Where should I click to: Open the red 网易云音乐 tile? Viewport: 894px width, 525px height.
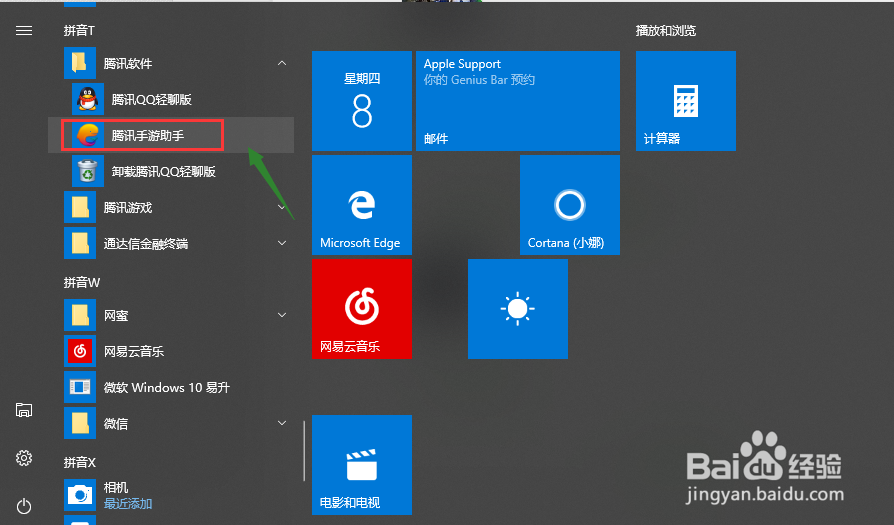point(361,309)
